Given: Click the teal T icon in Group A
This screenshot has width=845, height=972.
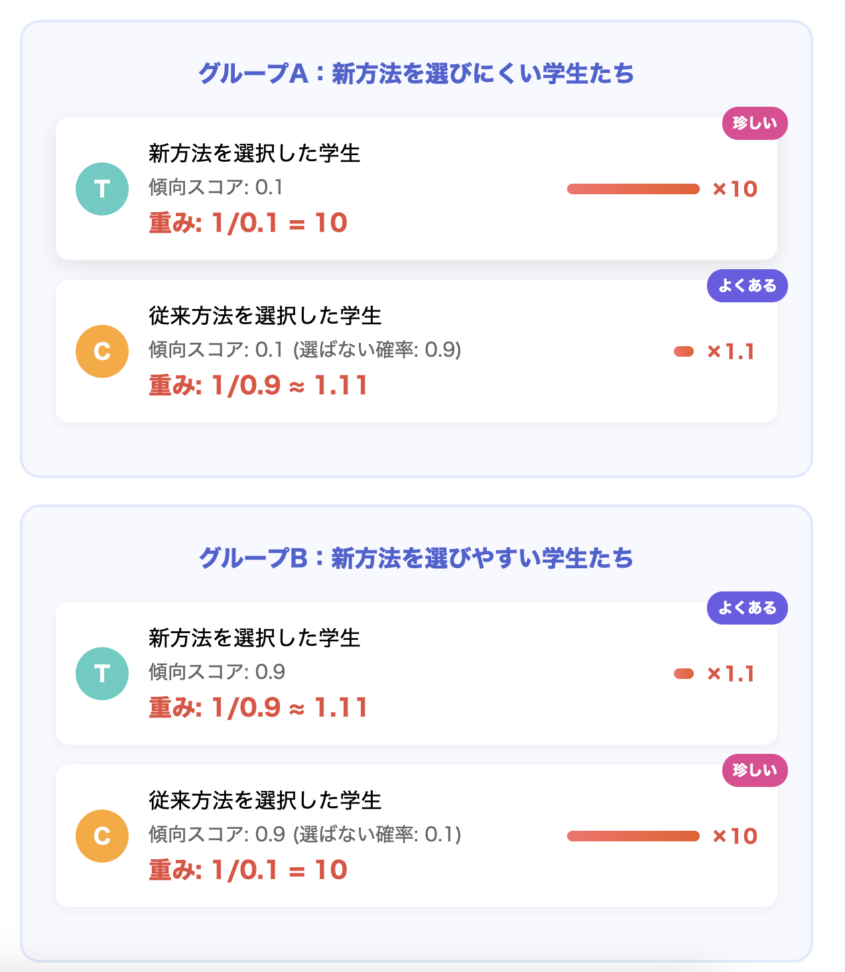Looking at the screenshot, I should (x=102, y=189).
